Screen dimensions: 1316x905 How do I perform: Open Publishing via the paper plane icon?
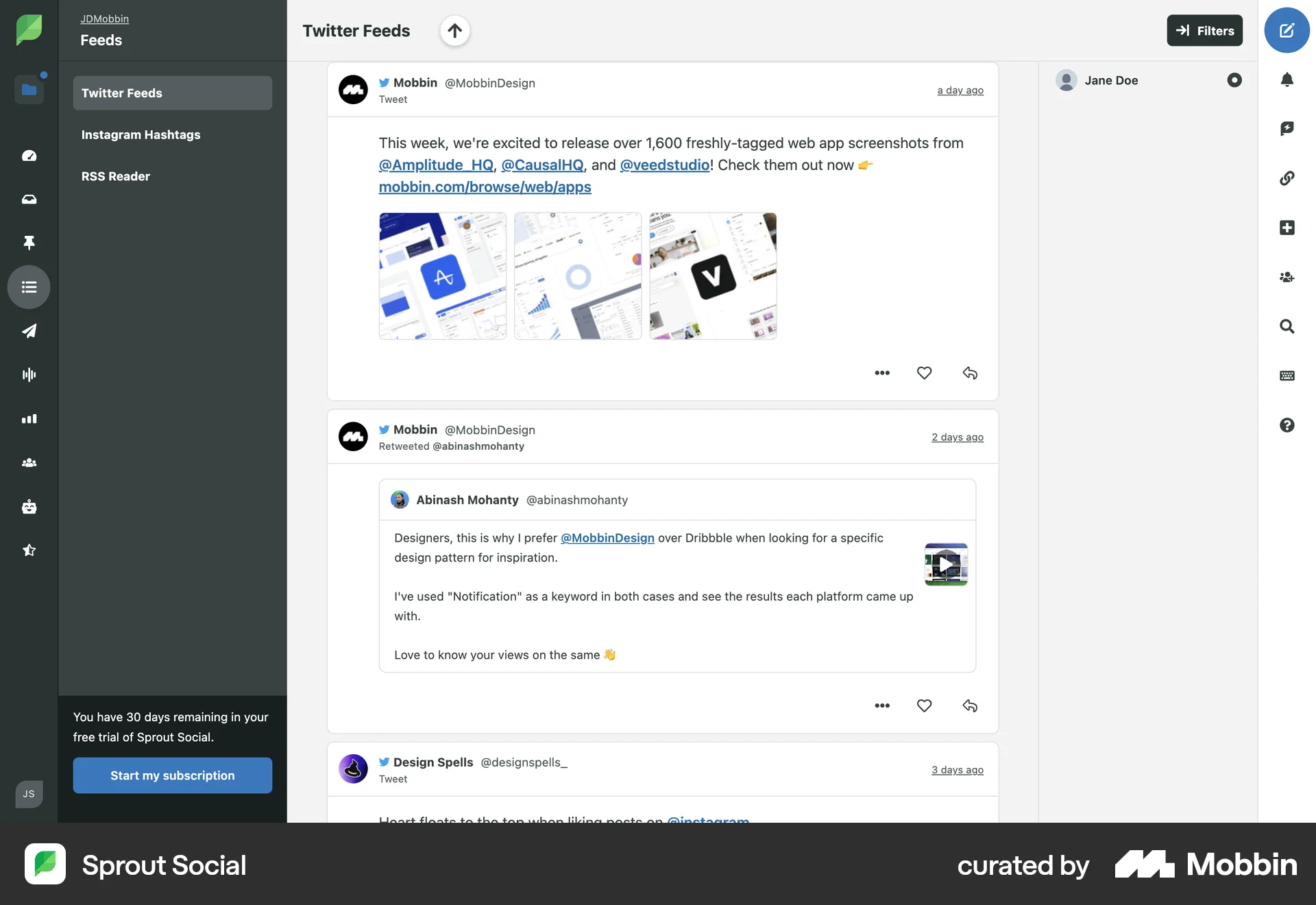pos(29,331)
